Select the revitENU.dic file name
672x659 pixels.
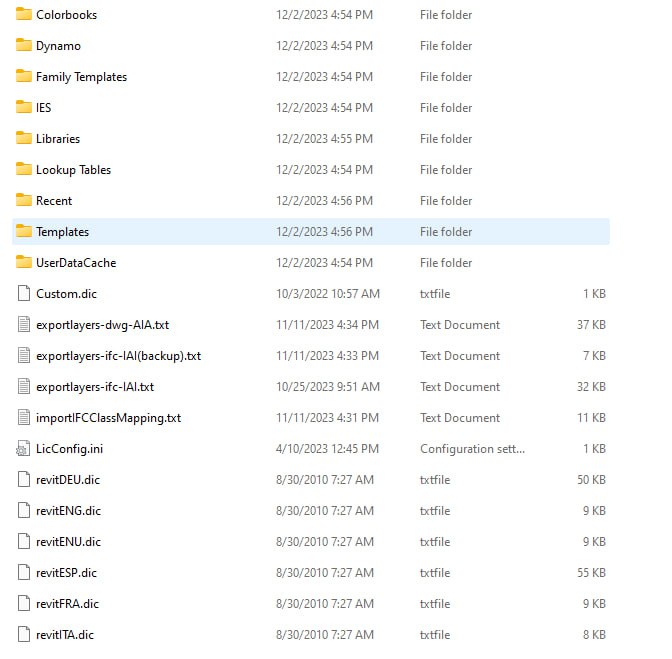pos(68,542)
